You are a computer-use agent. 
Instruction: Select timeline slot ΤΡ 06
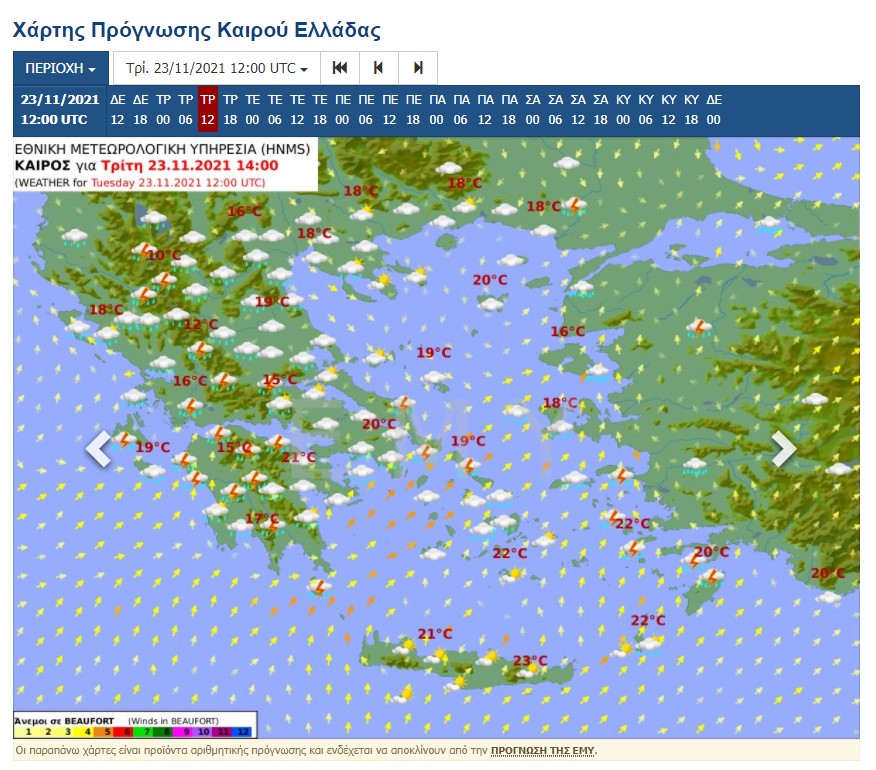pos(185,110)
